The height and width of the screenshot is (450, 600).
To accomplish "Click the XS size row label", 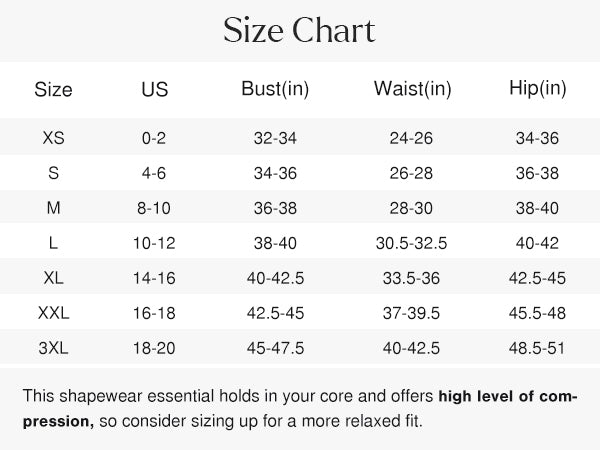I will point(53,137).
